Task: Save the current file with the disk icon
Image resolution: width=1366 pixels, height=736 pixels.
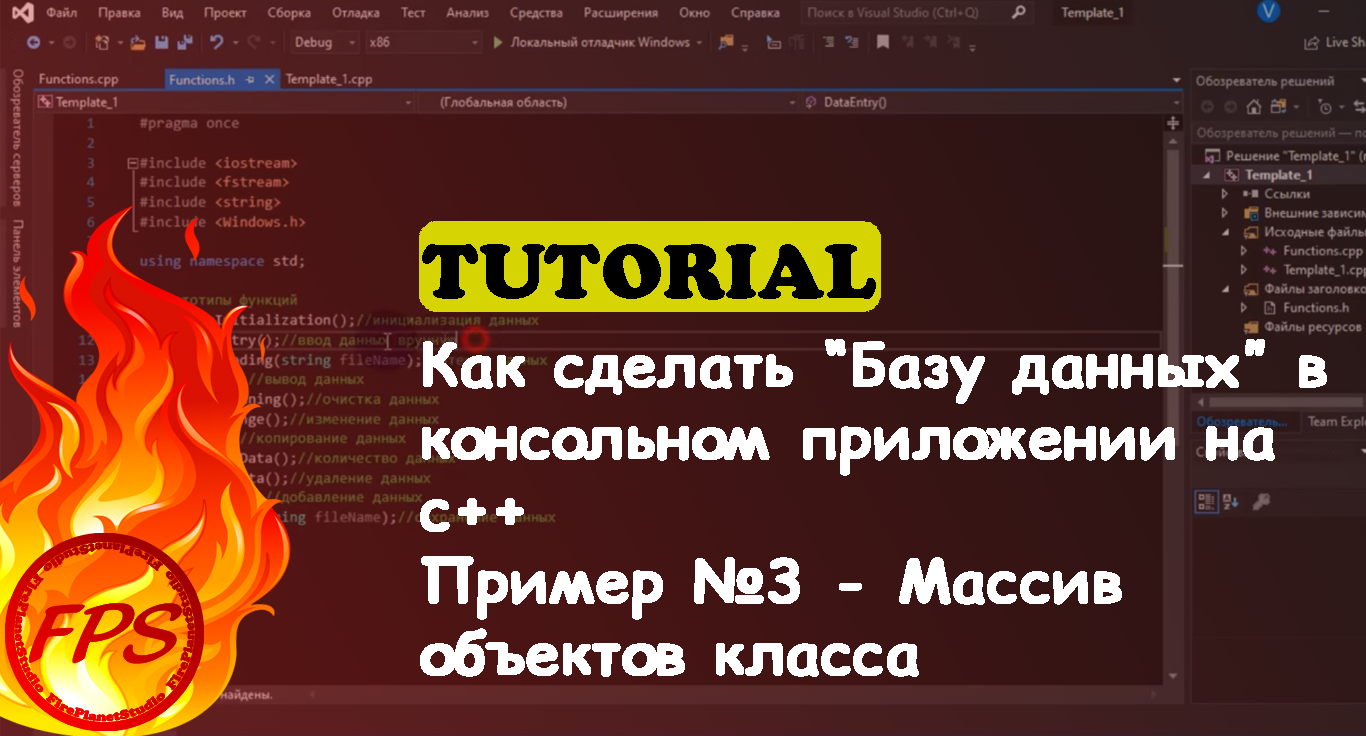Action: 160,43
